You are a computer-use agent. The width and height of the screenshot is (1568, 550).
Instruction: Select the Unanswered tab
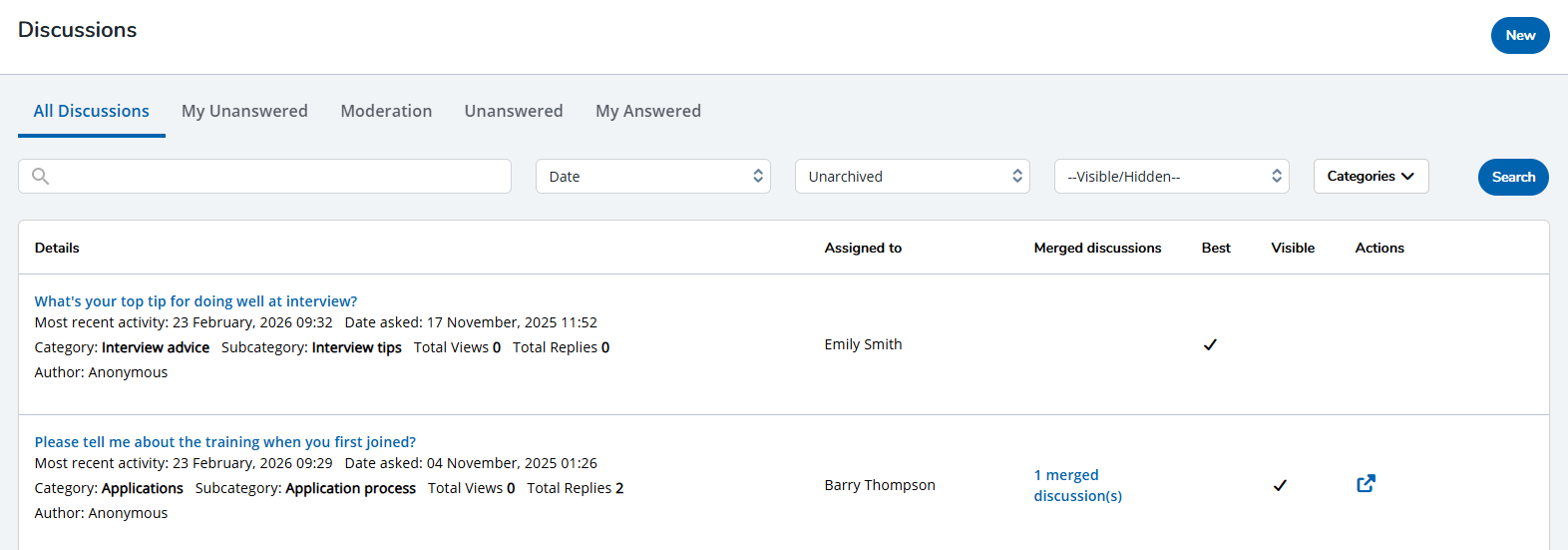tap(514, 111)
